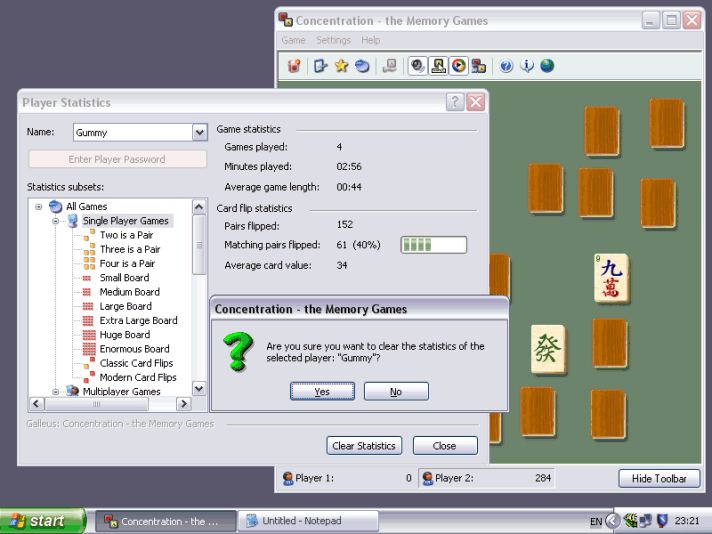Select Small Board subset
Image resolution: width=712 pixels, height=534 pixels.
point(124,278)
